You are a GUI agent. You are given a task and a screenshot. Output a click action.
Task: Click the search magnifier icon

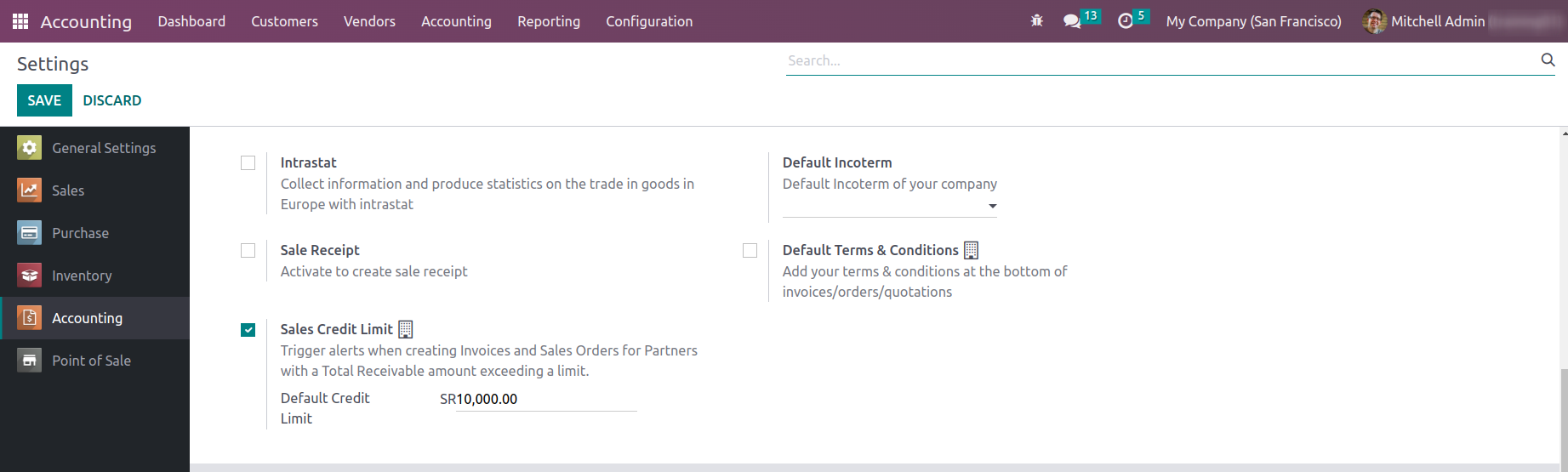pyautogui.click(x=1548, y=60)
